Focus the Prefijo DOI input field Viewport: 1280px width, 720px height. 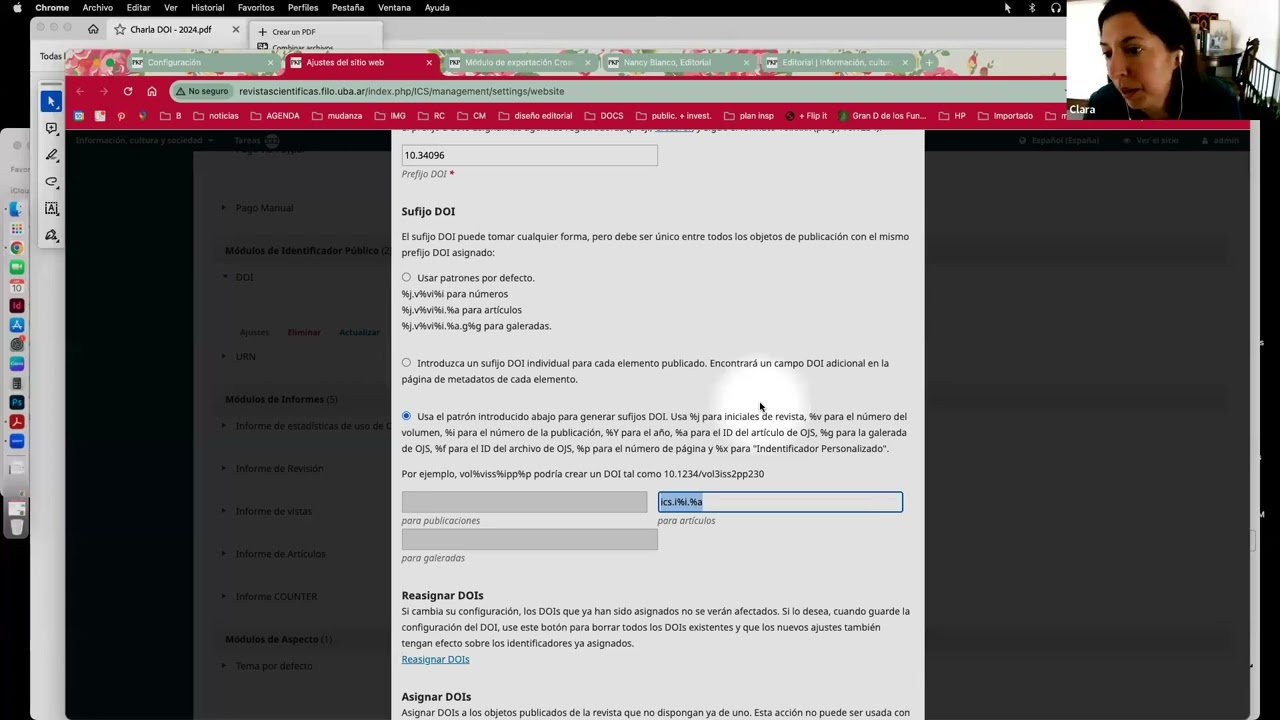tap(529, 155)
